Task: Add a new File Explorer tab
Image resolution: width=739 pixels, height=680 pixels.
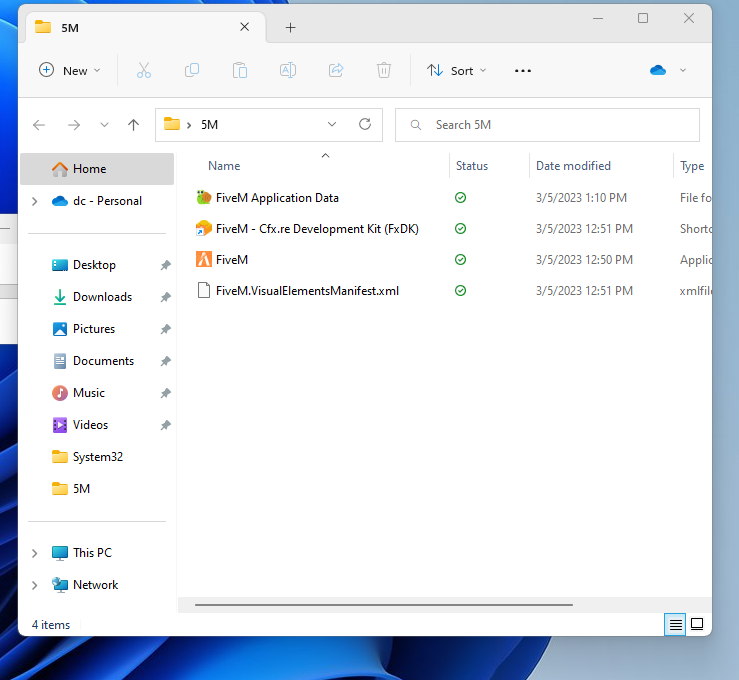Action: pos(290,27)
